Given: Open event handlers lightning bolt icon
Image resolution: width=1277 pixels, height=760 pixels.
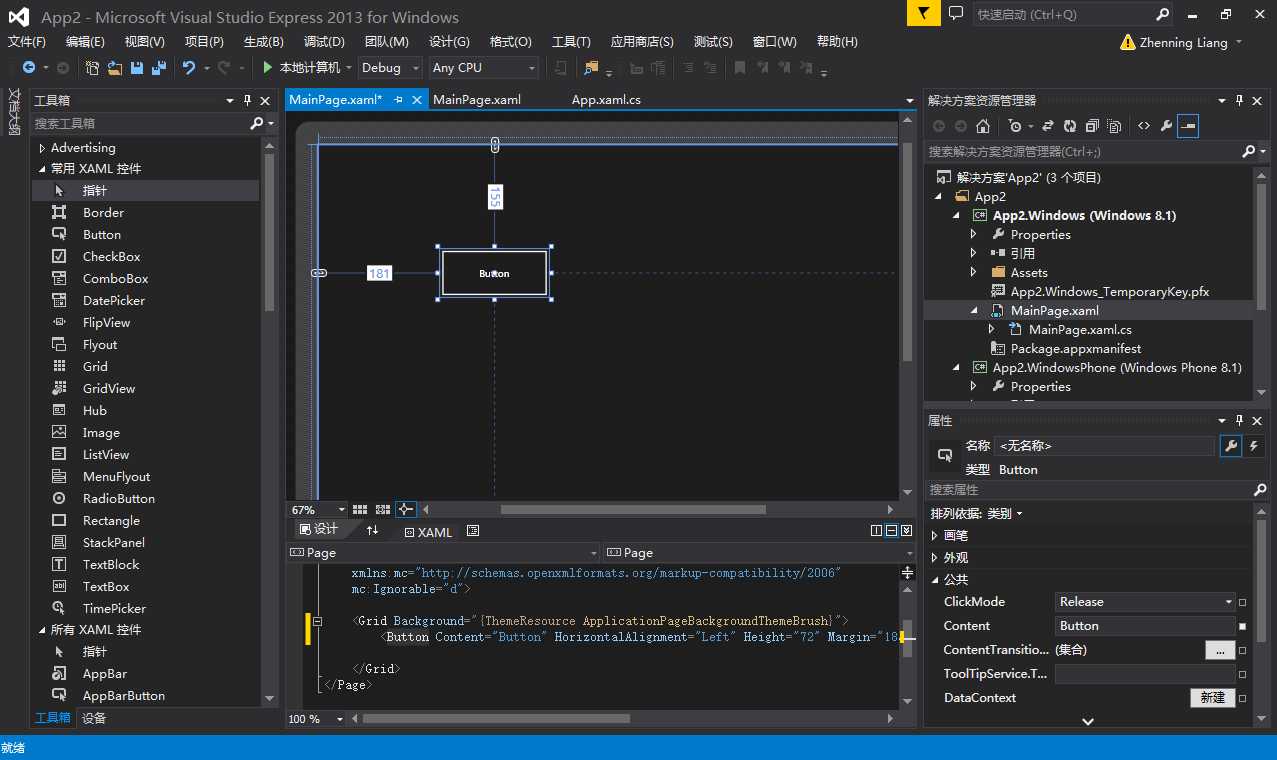Looking at the screenshot, I should 1253,446.
